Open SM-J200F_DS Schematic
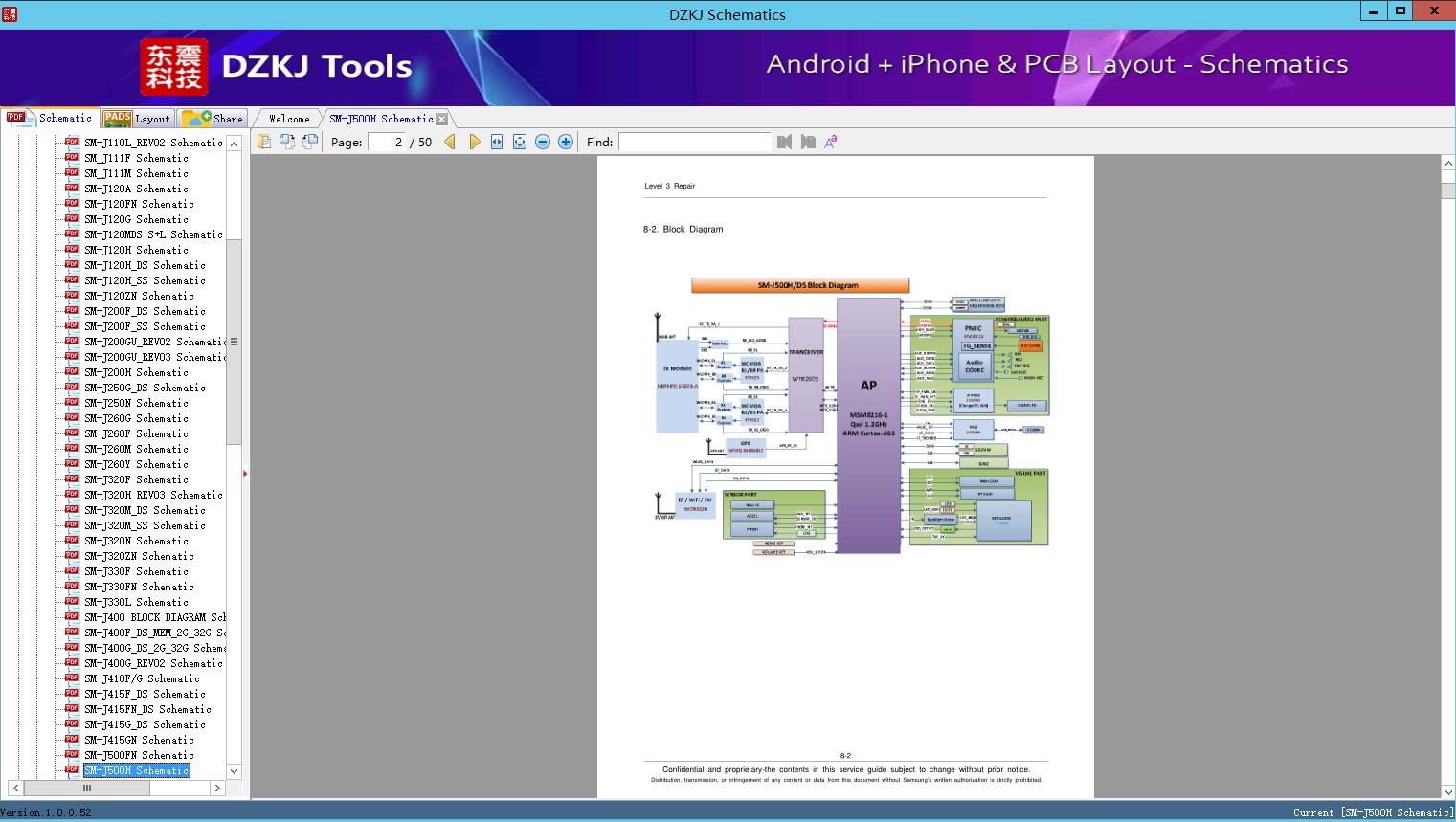The width and height of the screenshot is (1456, 822). pyautogui.click(x=145, y=311)
